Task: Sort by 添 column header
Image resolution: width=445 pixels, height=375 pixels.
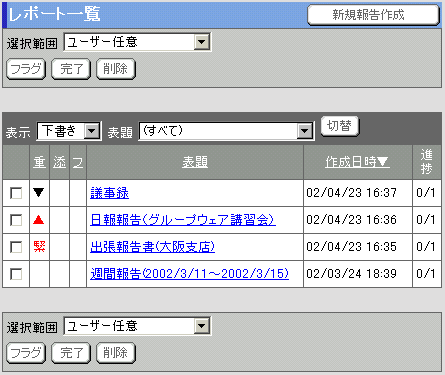Action: point(60,162)
